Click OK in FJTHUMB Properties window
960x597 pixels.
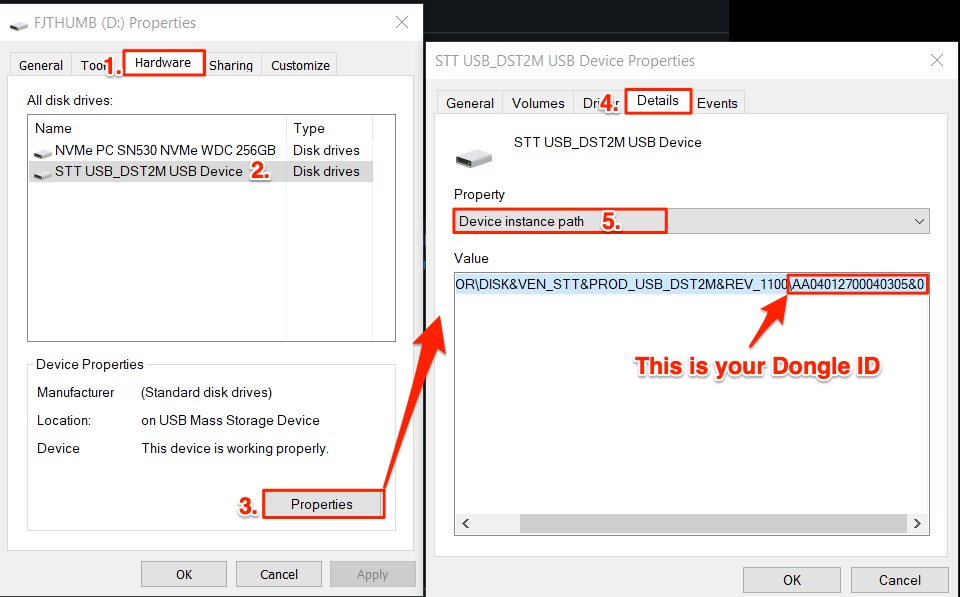pyautogui.click(x=184, y=574)
